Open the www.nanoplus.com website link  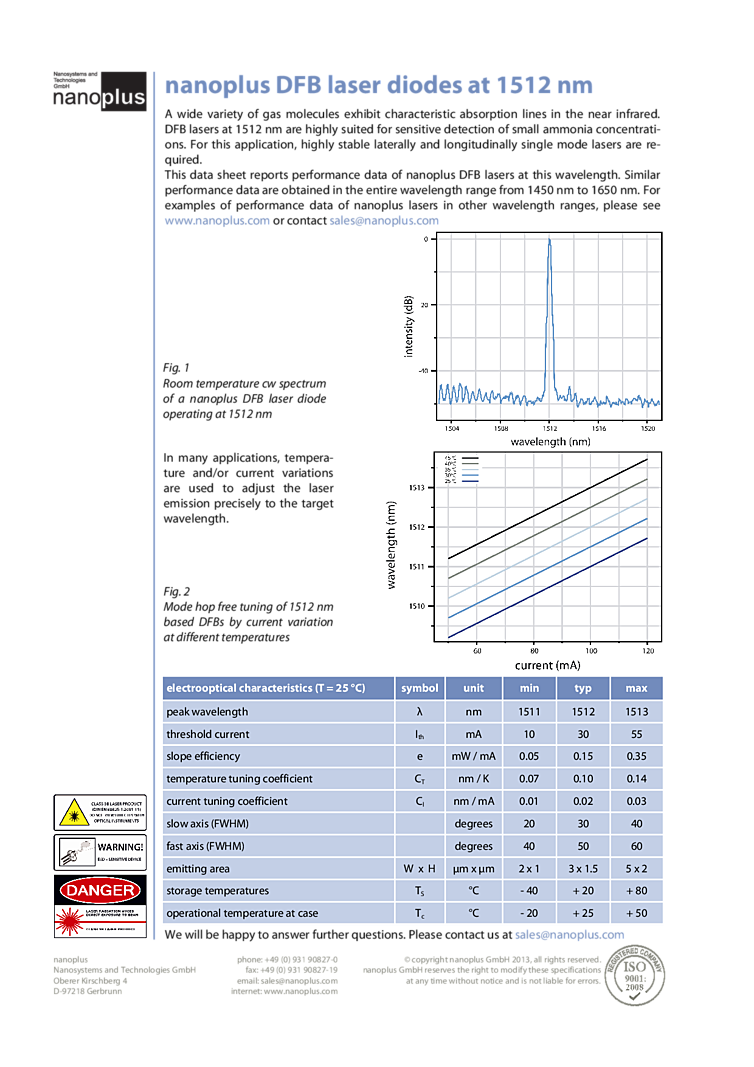coord(217,221)
